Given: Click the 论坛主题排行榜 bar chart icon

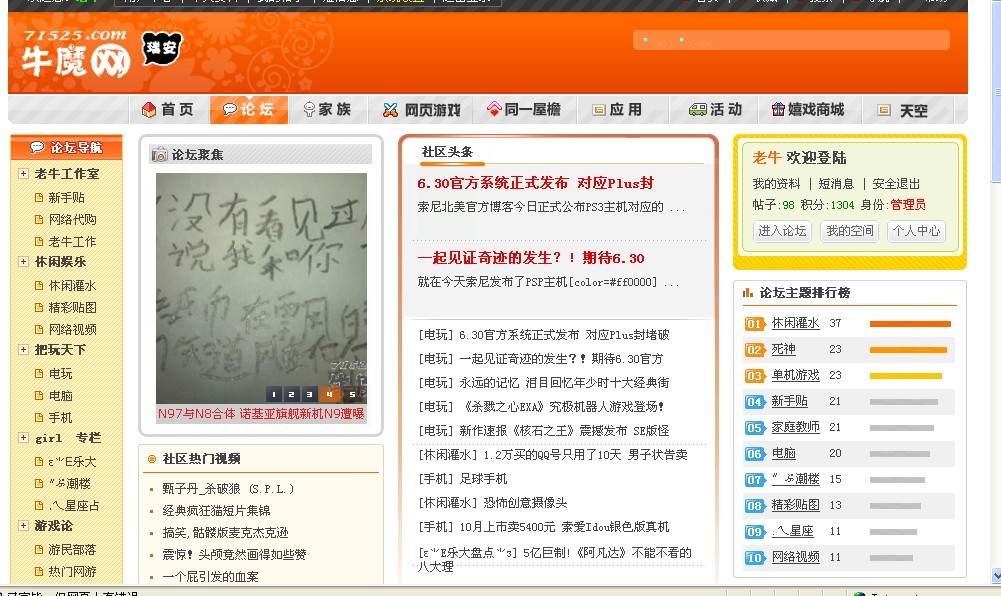Looking at the screenshot, I should click(748, 293).
